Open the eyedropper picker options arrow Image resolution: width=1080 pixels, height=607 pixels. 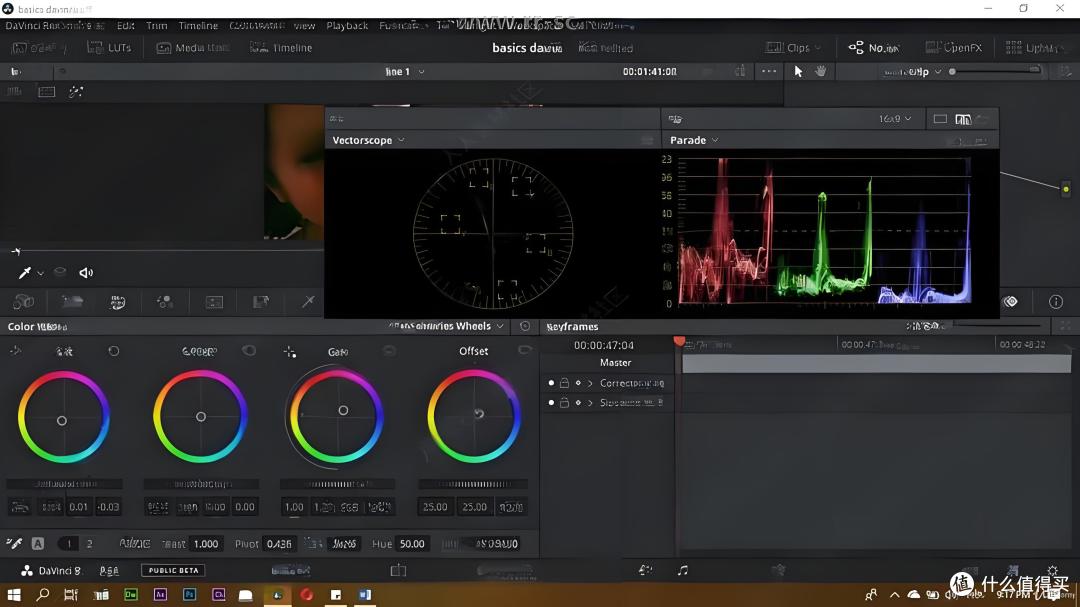41,274
